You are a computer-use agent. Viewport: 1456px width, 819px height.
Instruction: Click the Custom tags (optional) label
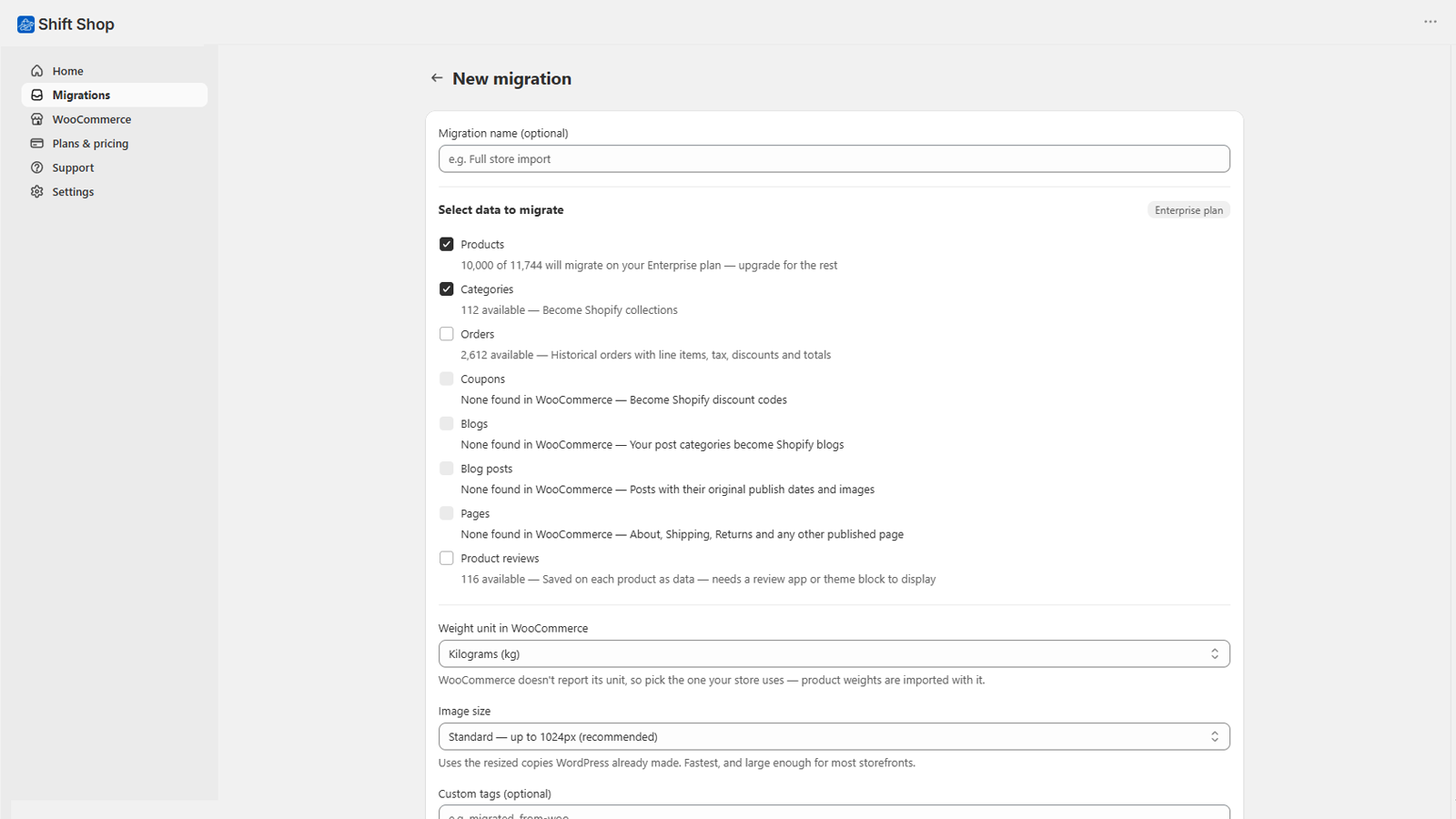point(495,794)
